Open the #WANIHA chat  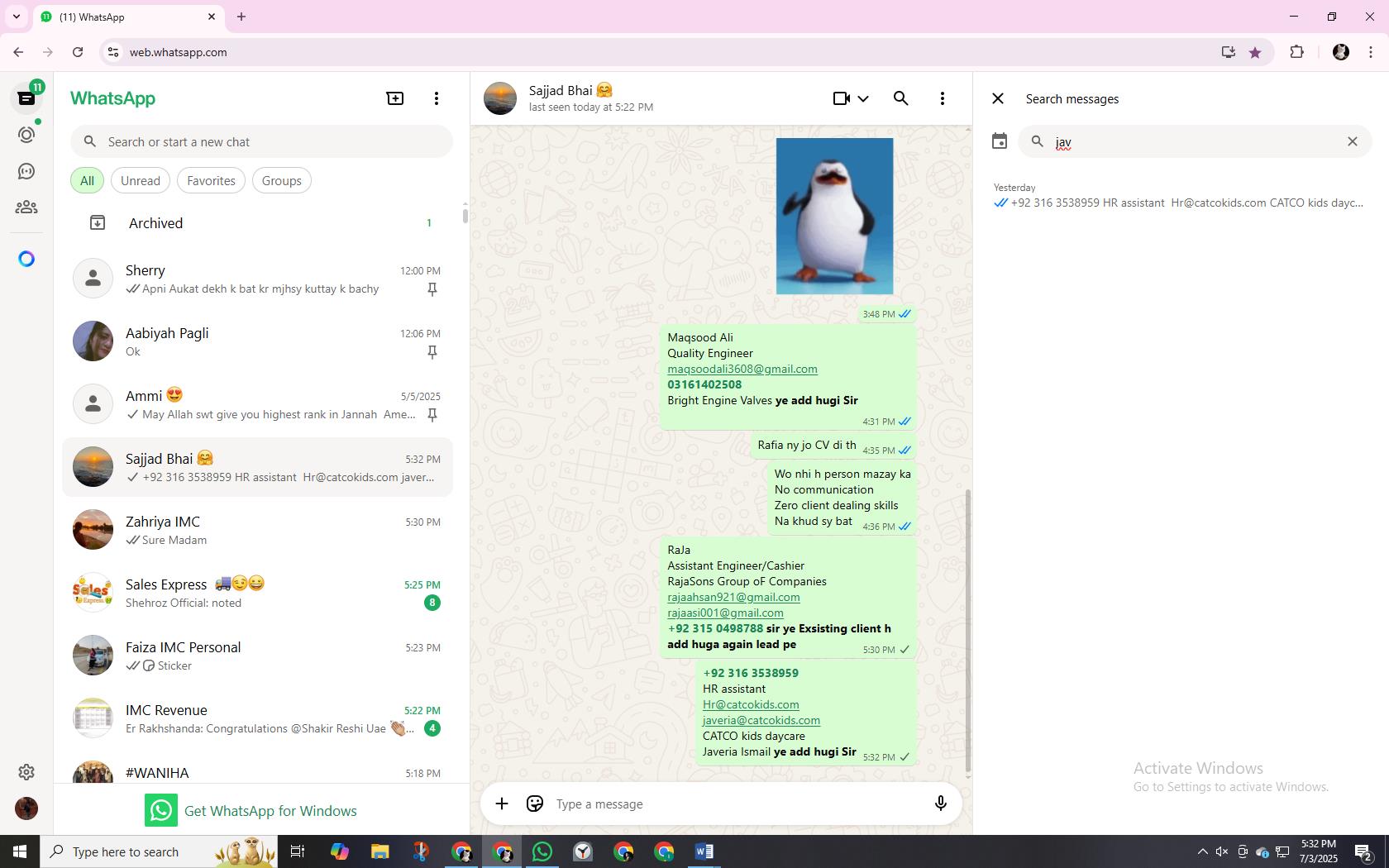(x=258, y=771)
